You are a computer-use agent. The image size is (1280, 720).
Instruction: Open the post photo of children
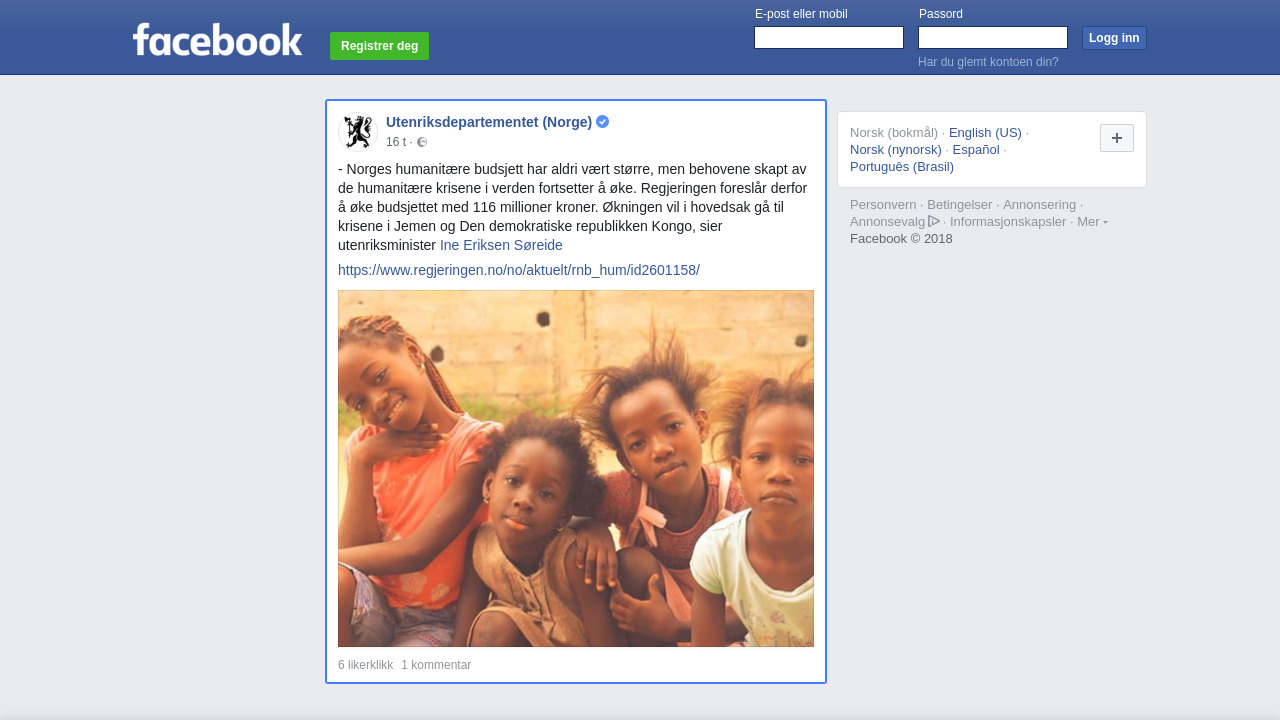click(576, 468)
